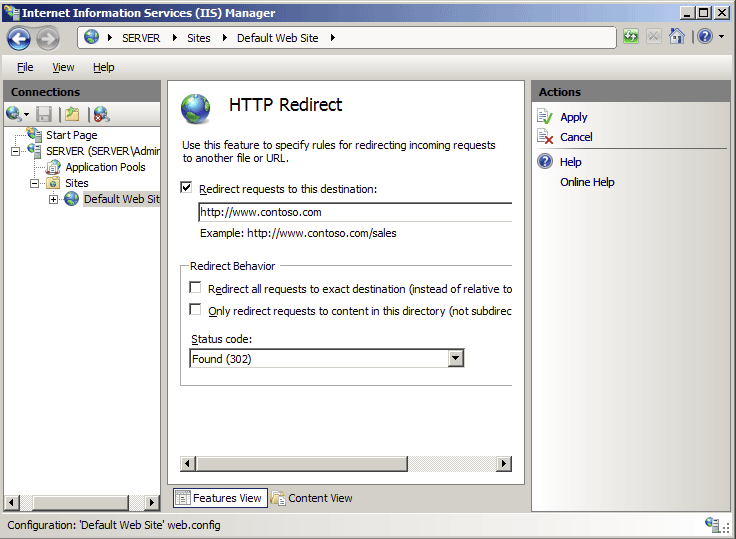Viewport: 736px width, 539px height.
Task: Open the File menu
Action: [x=25, y=67]
